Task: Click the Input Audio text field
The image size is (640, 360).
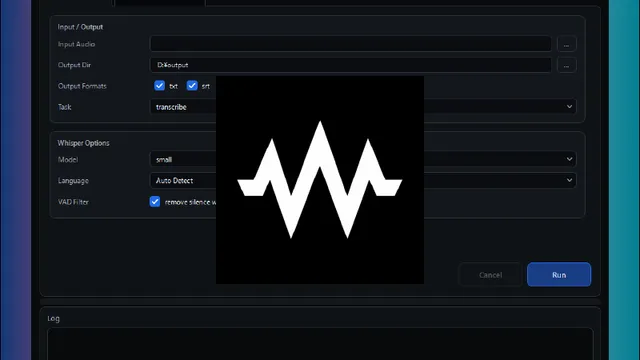Action: pyautogui.click(x=351, y=44)
